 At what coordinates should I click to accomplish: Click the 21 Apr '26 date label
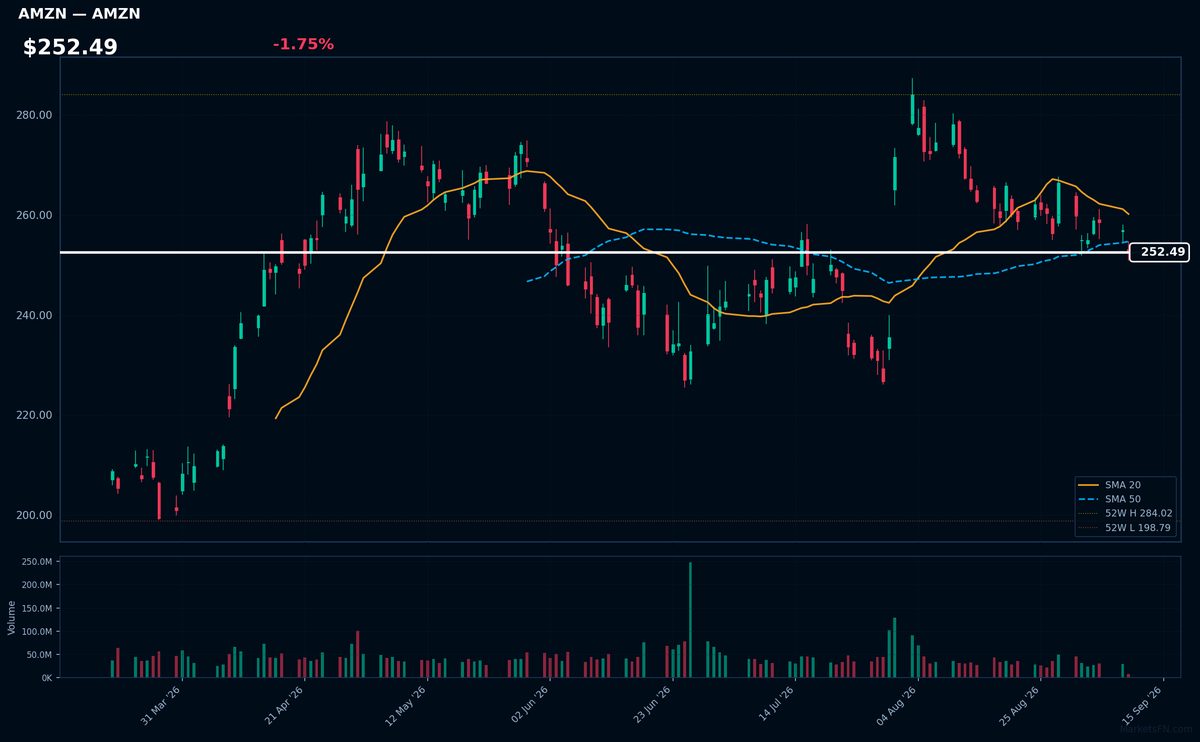pos(284,704)
